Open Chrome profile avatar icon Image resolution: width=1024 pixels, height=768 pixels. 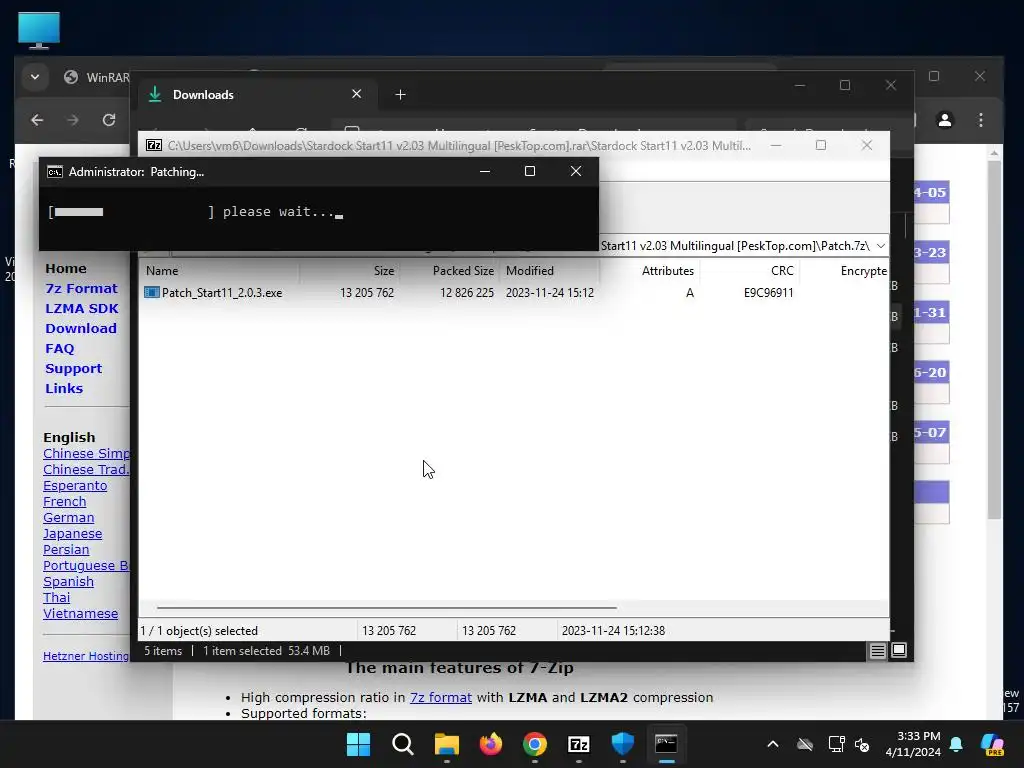coord(944,120)
